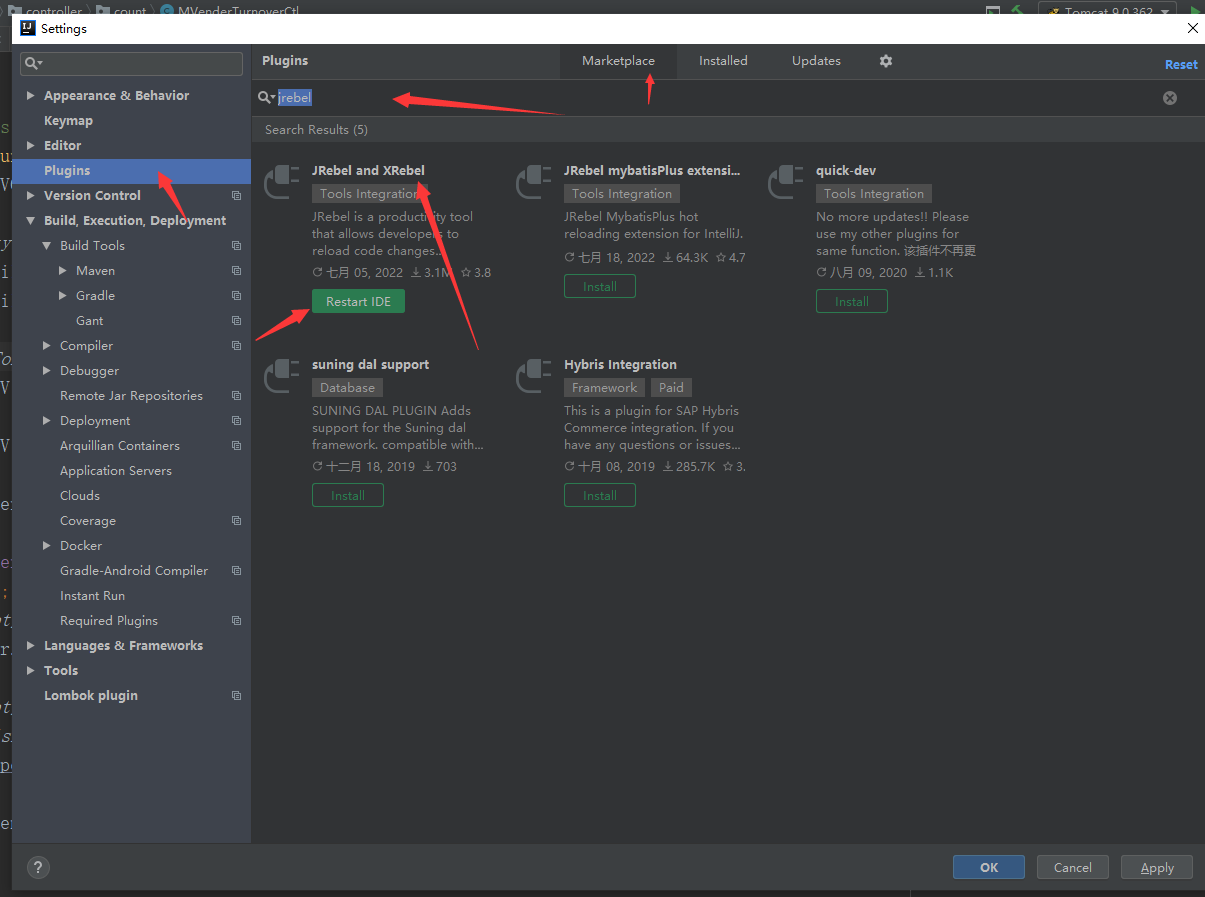The height and width of the screenshot is (897, 1205).
Task: Click the Apply button
Action: [x=1157, y=867]
